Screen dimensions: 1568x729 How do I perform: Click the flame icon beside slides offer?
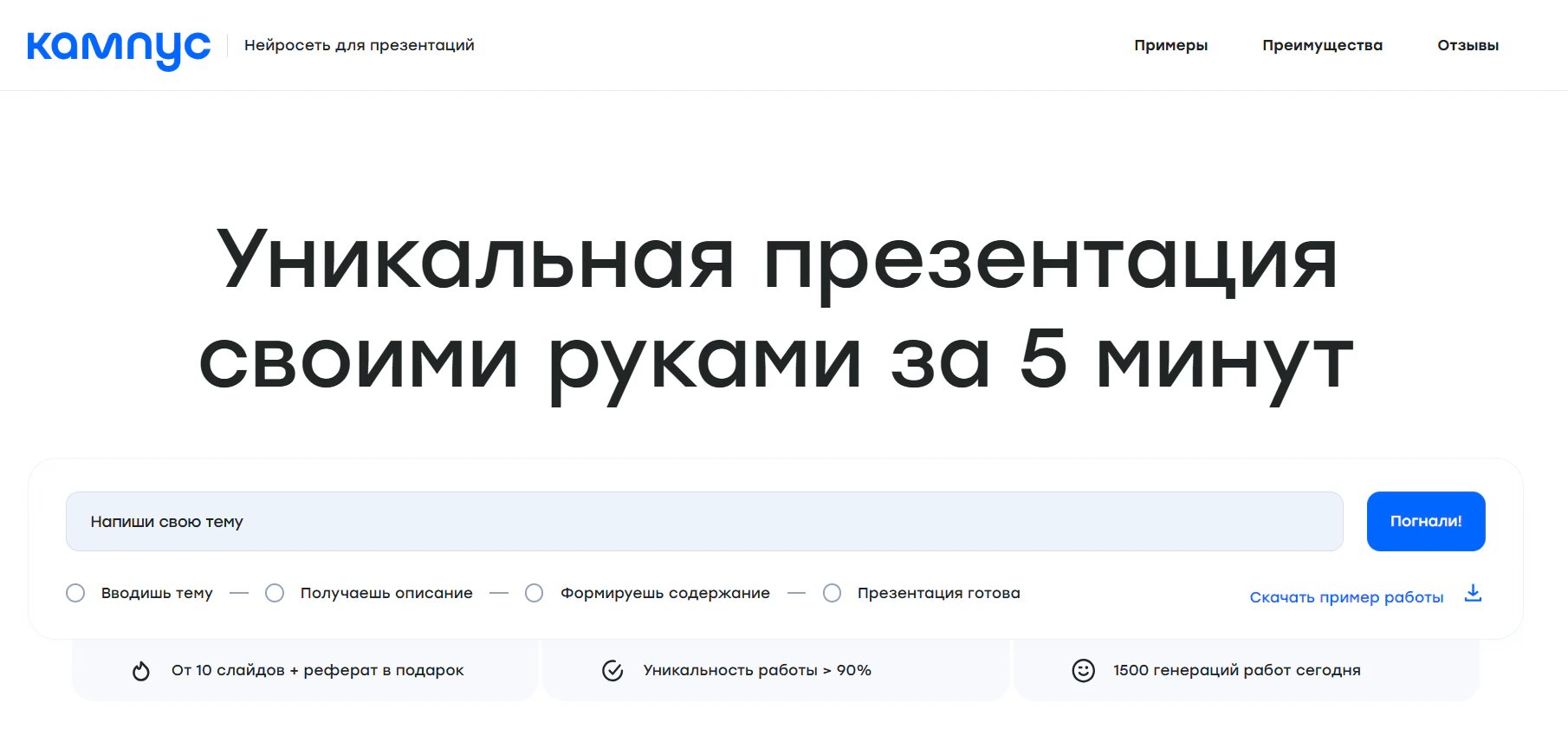pyautogui.click(x=140, y=671)
